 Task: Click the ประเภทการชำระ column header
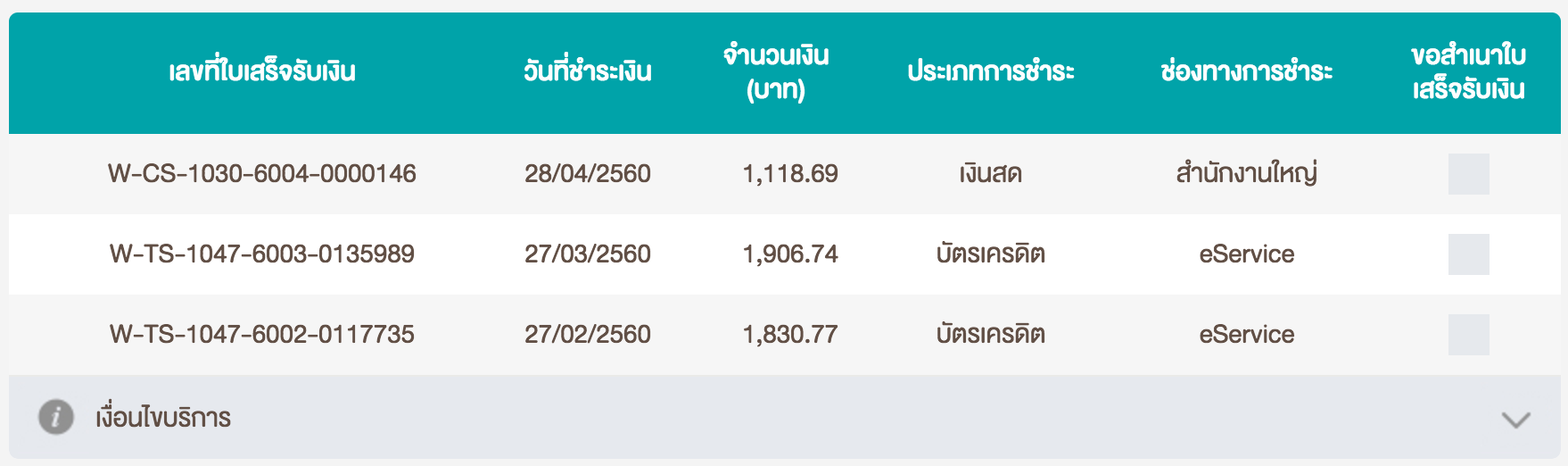(991, 71)
